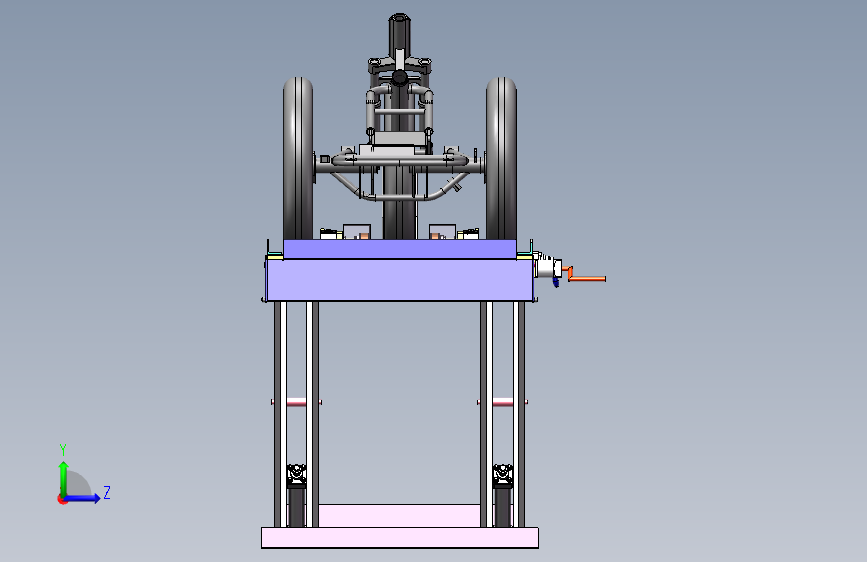The width and height of the screenshot is (867, 562).
Task: Select the large purple table block
Action: (400, 280)
